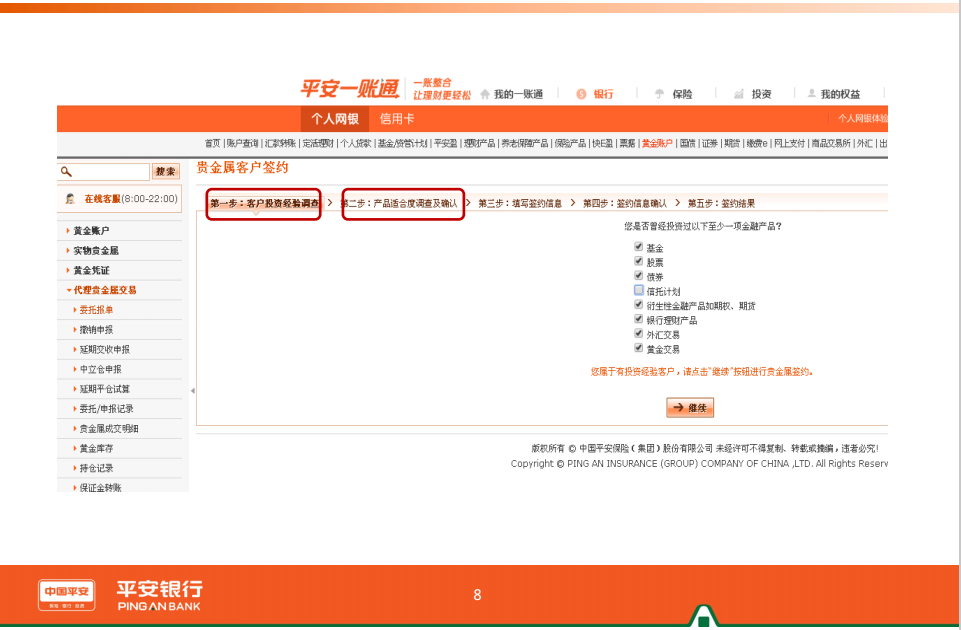Collapse the left sidebar with the small arrow
The image size is (961, 630).
tap(192, 390)
